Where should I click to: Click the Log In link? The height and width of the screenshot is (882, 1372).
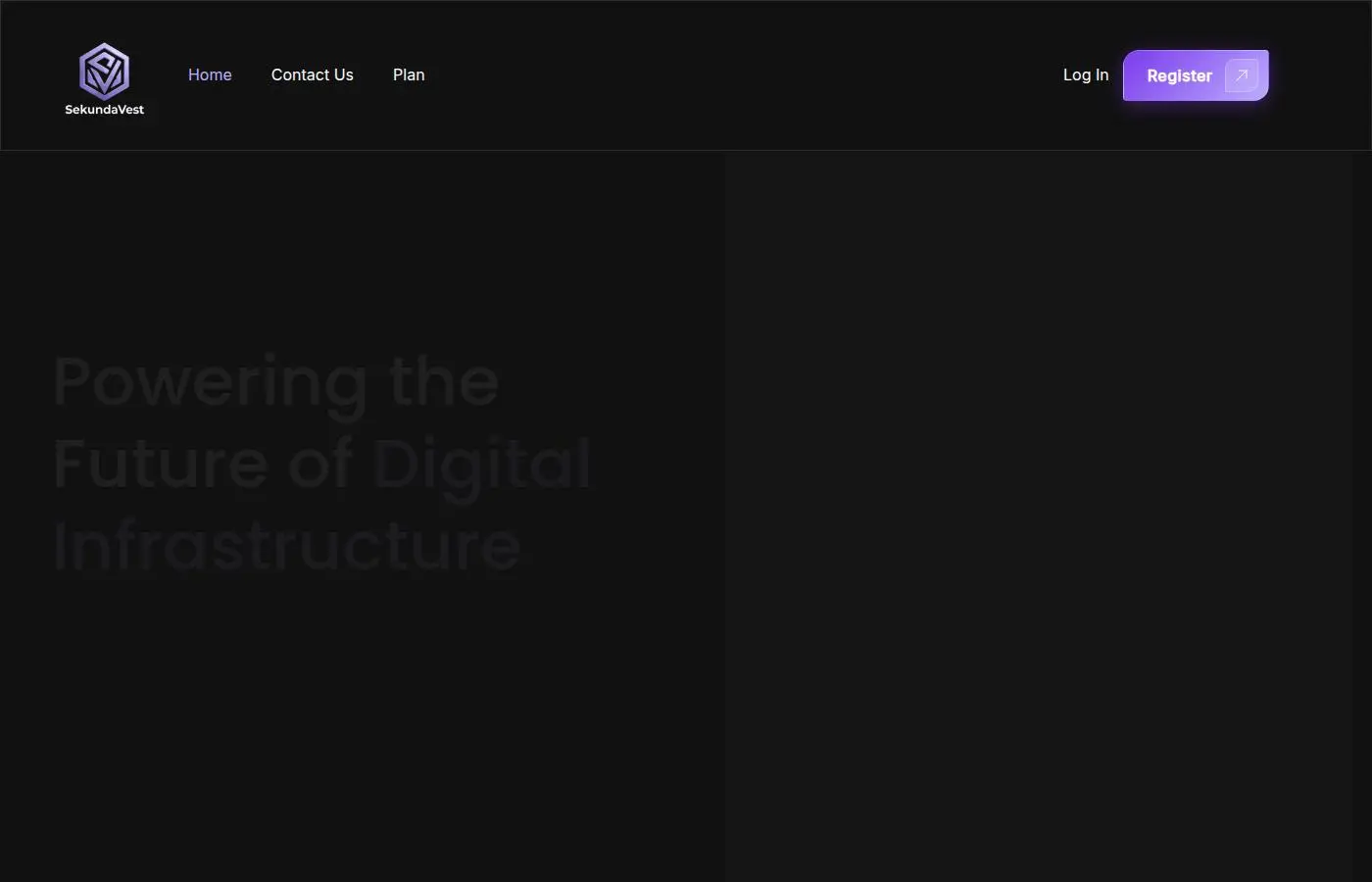coord(1086,74)
